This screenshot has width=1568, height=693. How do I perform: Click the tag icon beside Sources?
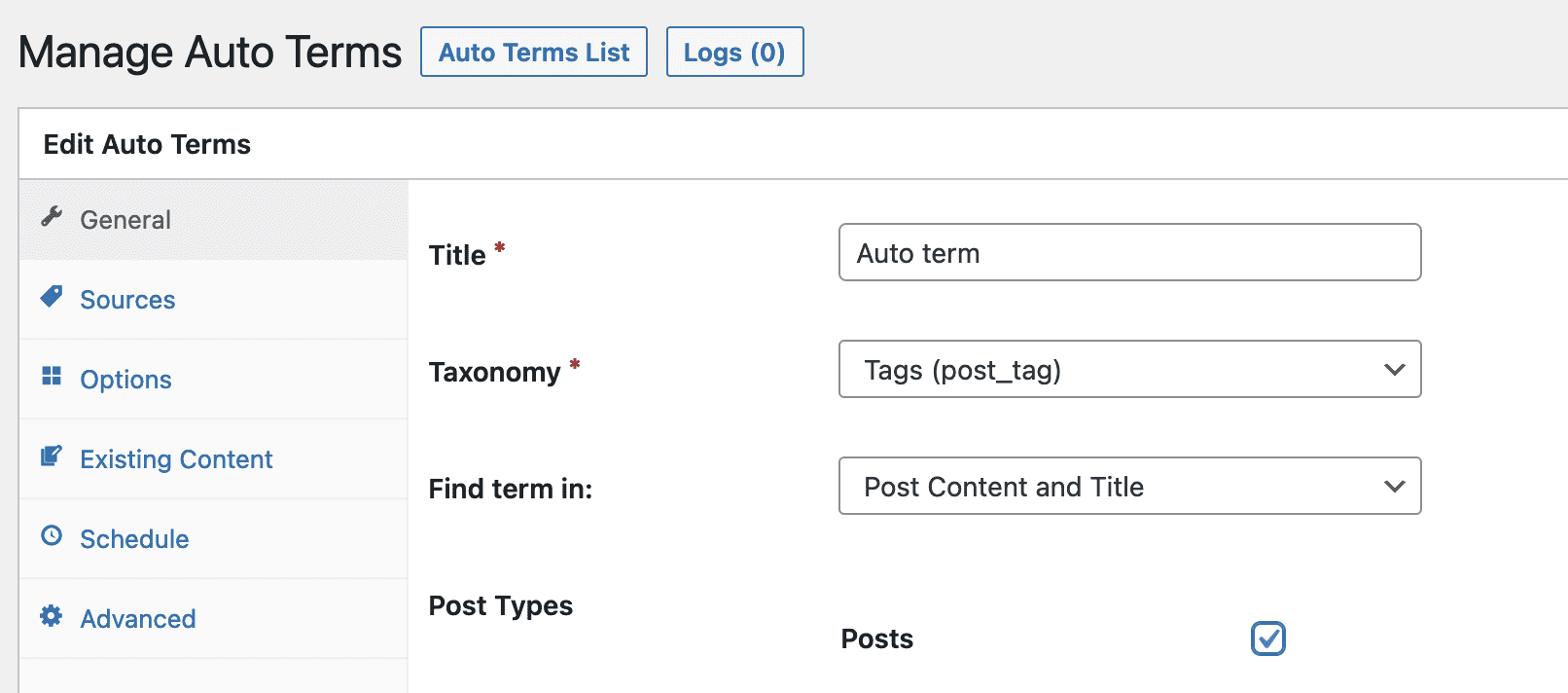click(x=52, y=296)
